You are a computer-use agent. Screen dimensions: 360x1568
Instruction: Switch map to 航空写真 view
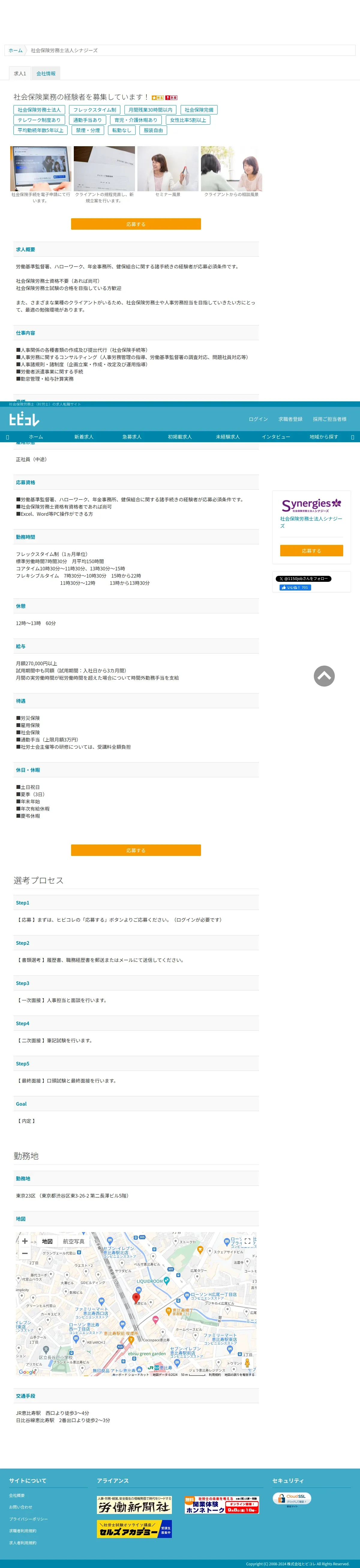pos(73,1241)
